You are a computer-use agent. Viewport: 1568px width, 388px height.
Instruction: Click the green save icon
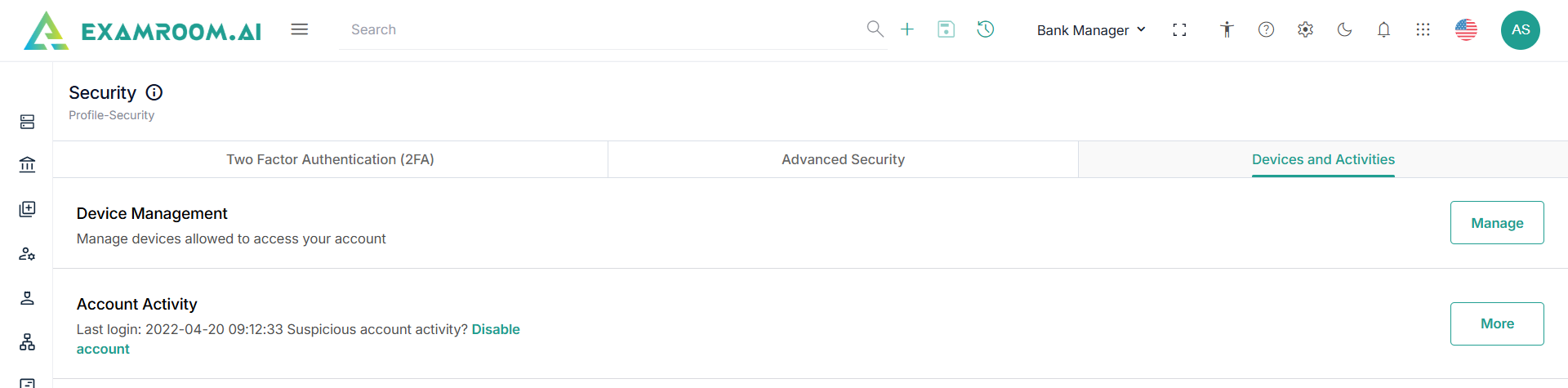[946, 29]
